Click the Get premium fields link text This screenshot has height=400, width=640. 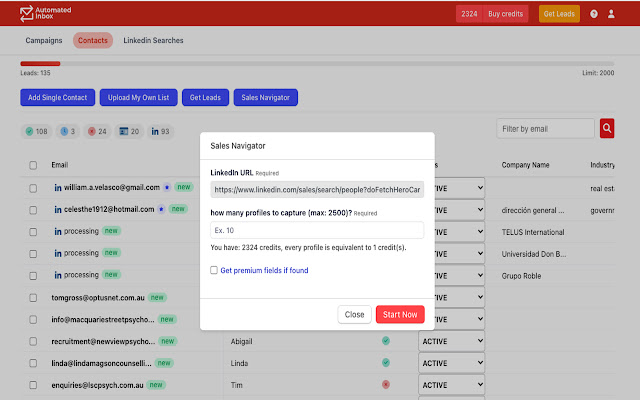(264, 270)
